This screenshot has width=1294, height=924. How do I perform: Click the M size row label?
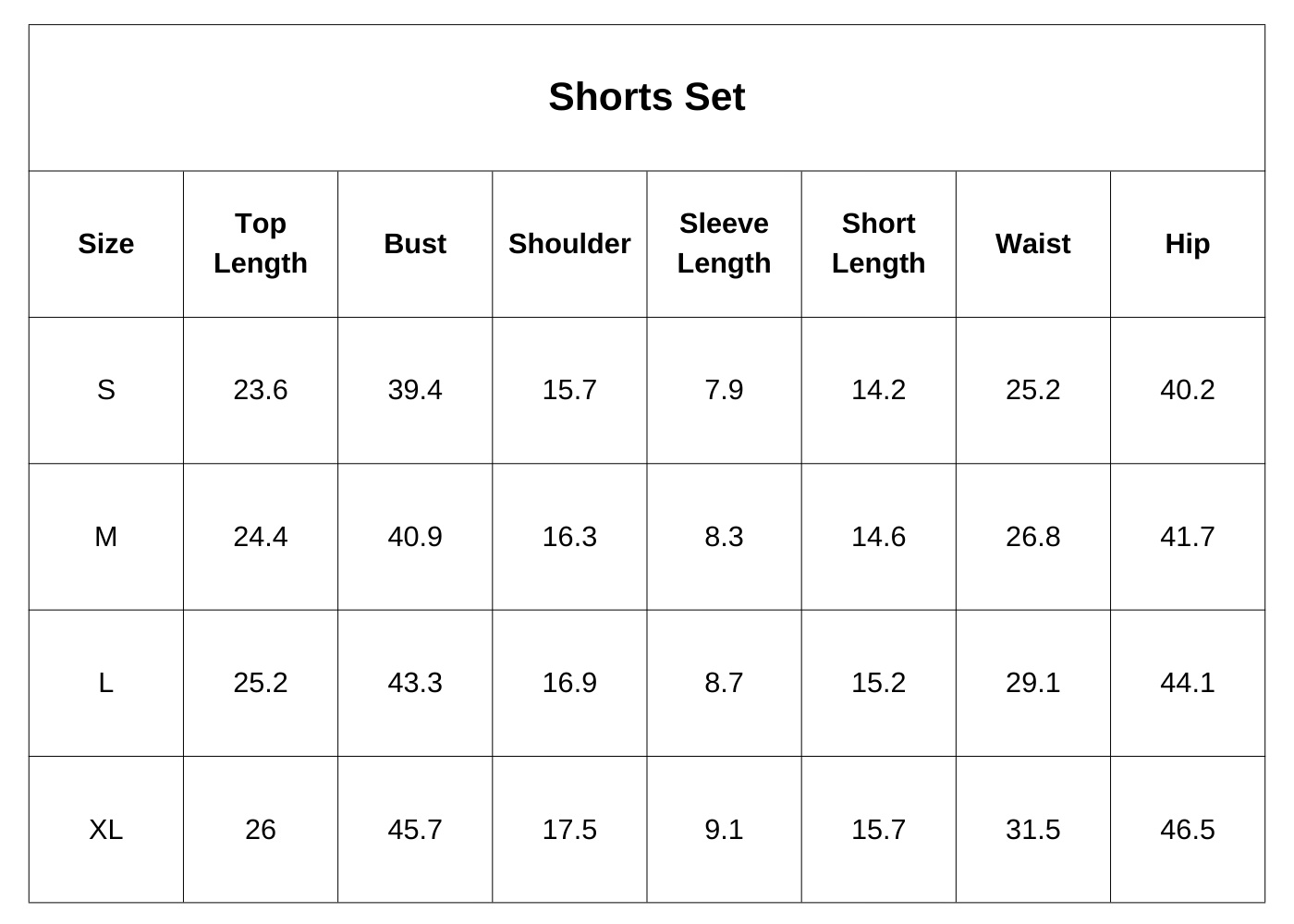tap(106, 537)
